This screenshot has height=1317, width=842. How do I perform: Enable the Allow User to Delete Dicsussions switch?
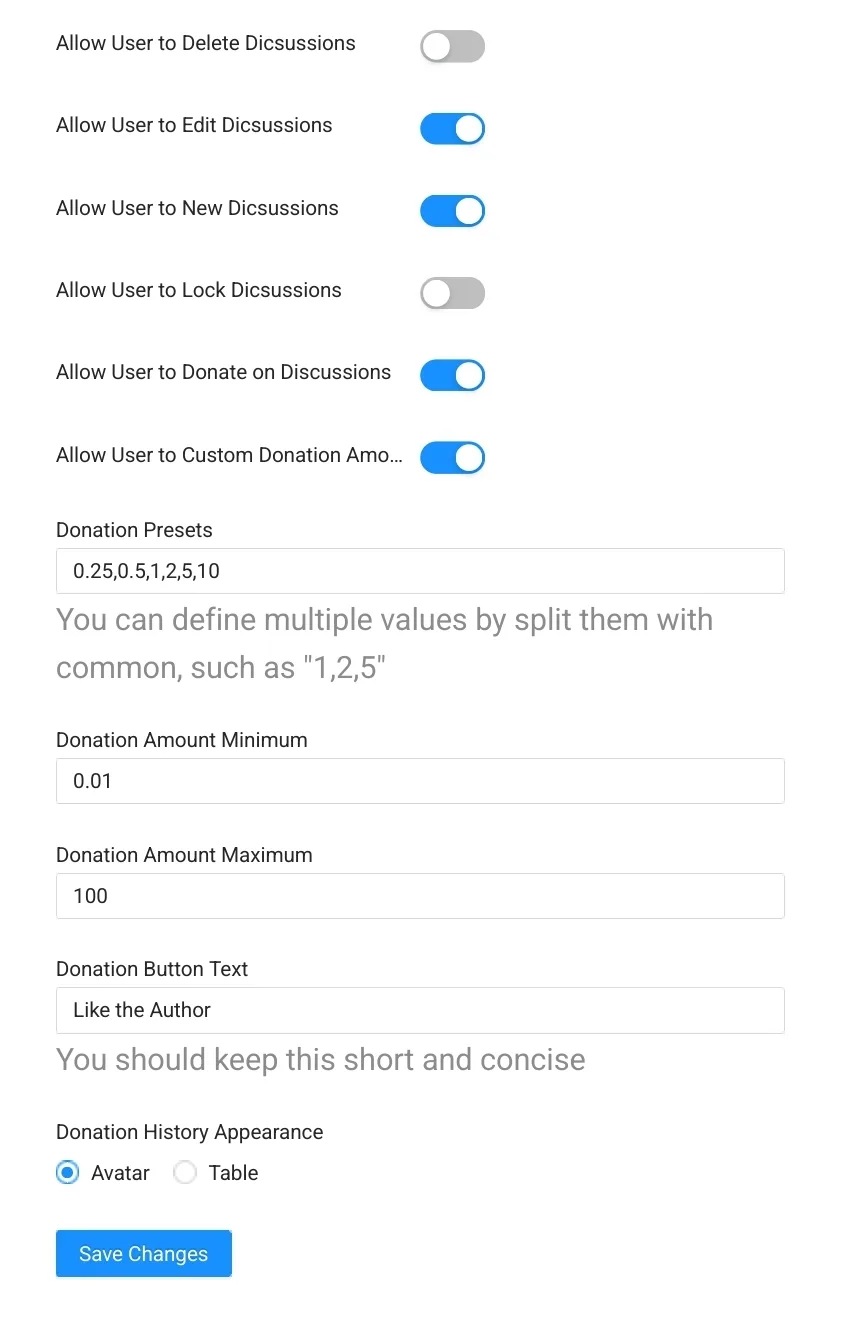(x=452, y=46)
